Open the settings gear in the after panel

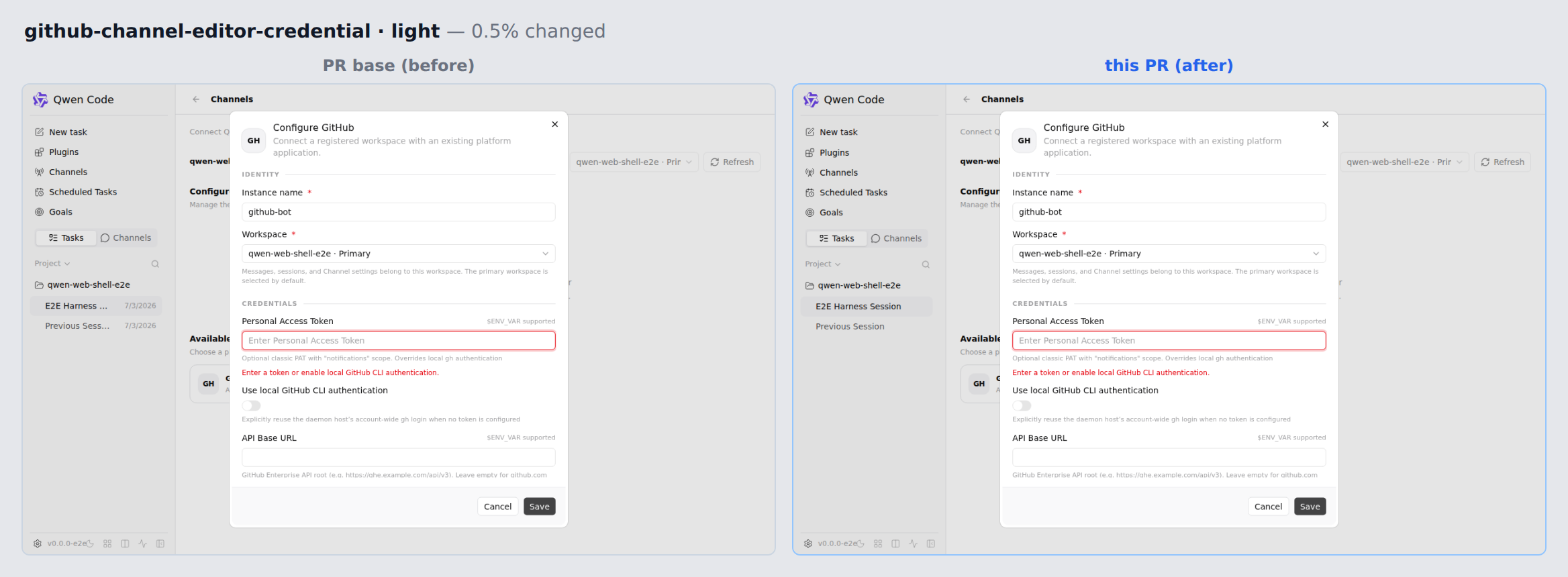coord(808,543)
